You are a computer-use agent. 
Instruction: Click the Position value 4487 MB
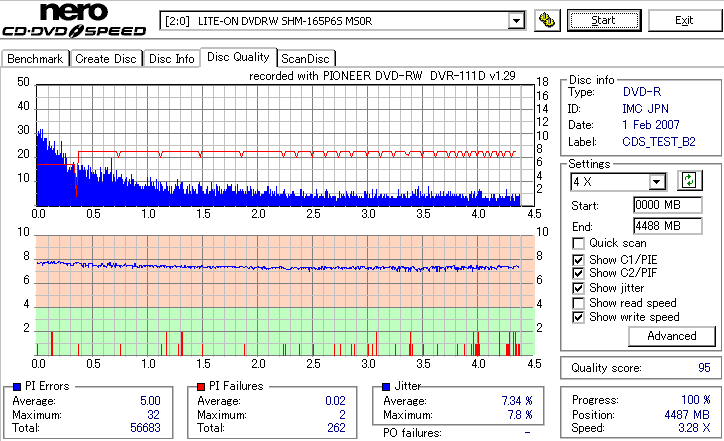(x=688, y=415)
